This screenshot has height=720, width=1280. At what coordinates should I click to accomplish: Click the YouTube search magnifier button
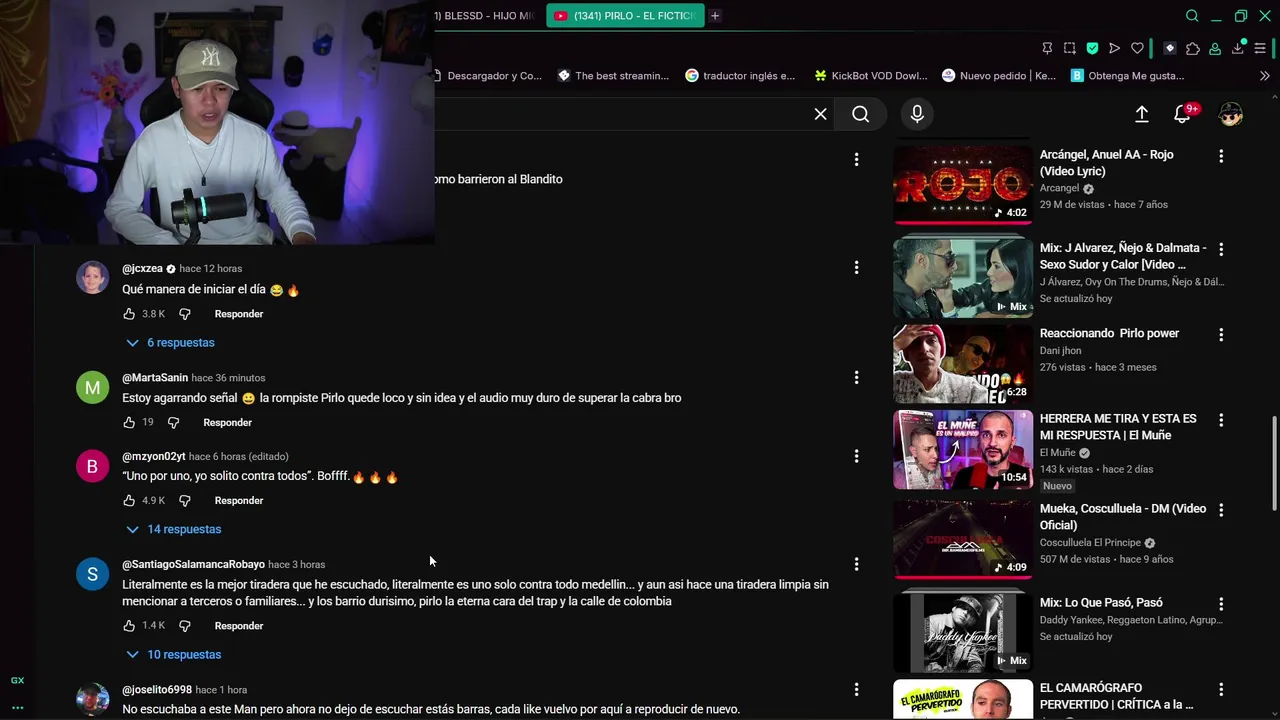860,114
